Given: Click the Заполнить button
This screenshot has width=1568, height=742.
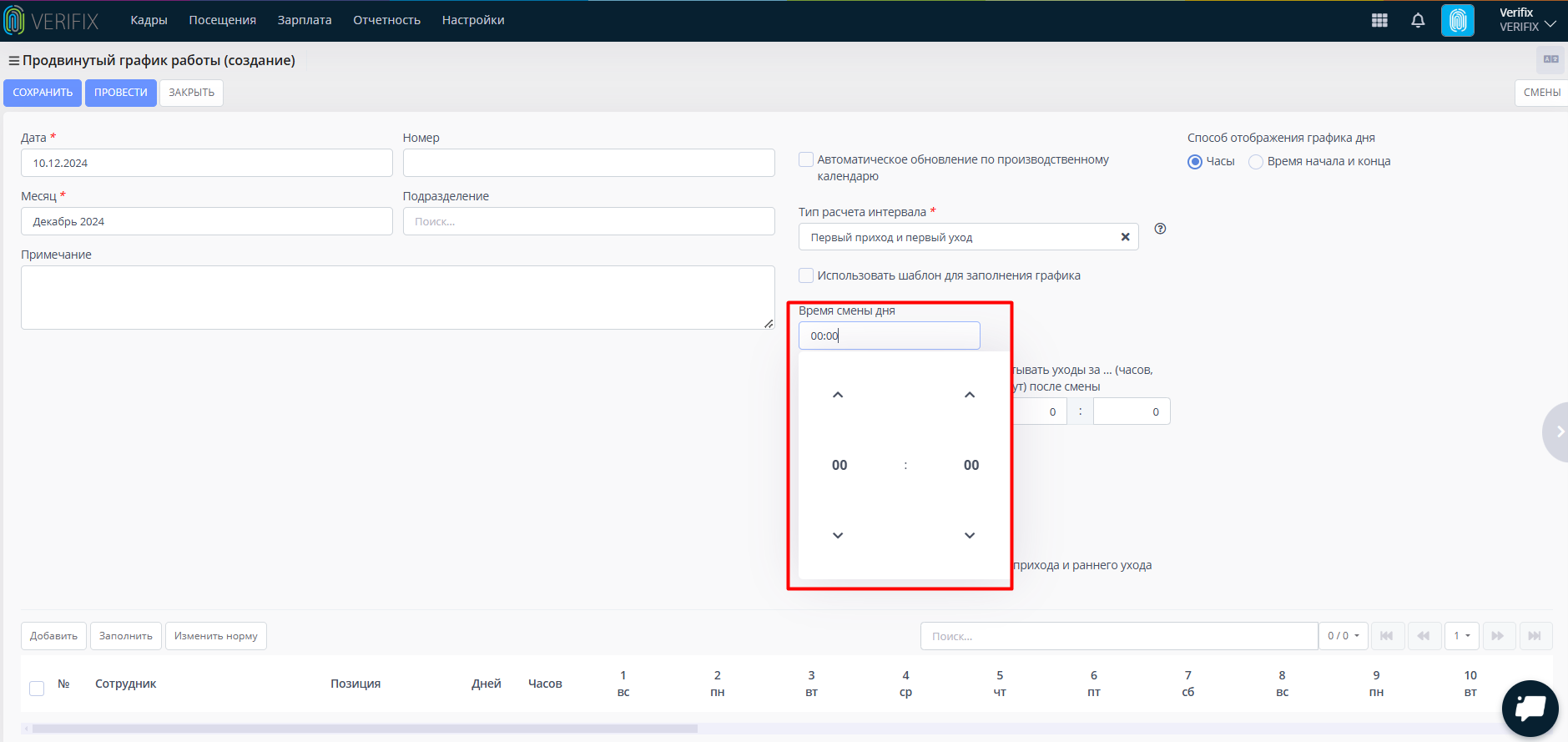Looking at the screenshot, I should (x=126, y=636).
